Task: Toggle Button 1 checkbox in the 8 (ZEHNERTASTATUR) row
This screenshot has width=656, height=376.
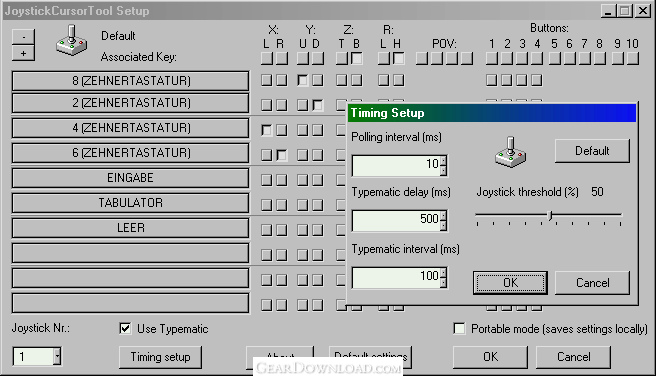Action: [x=492, y=80]
